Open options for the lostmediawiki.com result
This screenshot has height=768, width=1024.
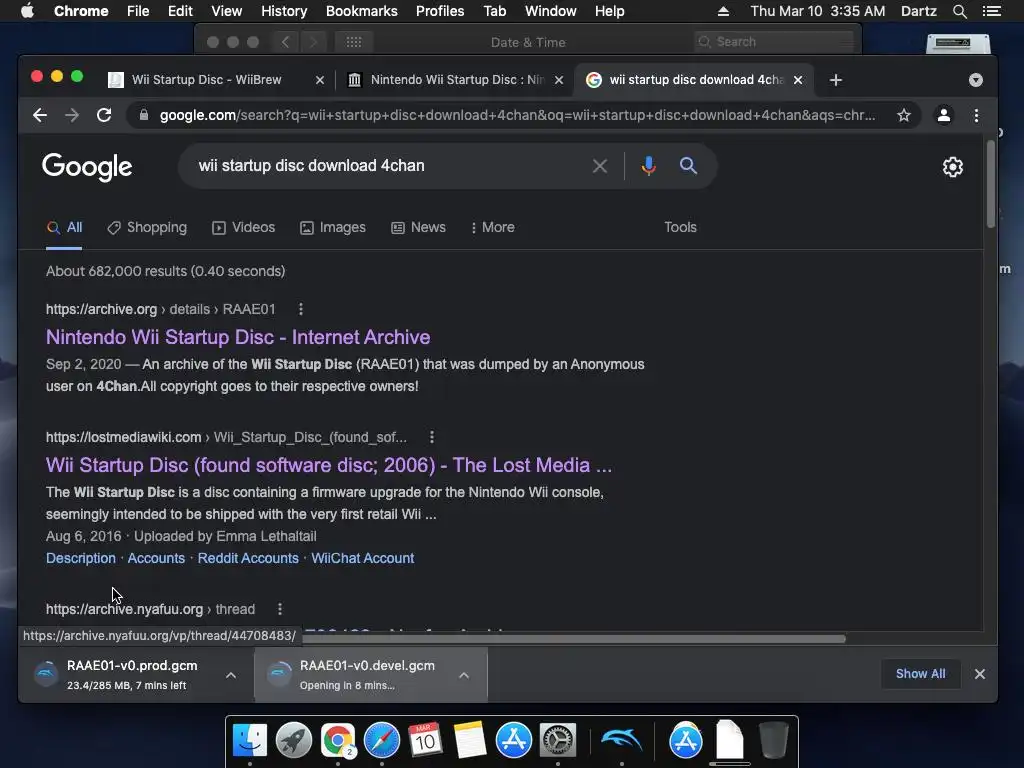tap(432, 437)
